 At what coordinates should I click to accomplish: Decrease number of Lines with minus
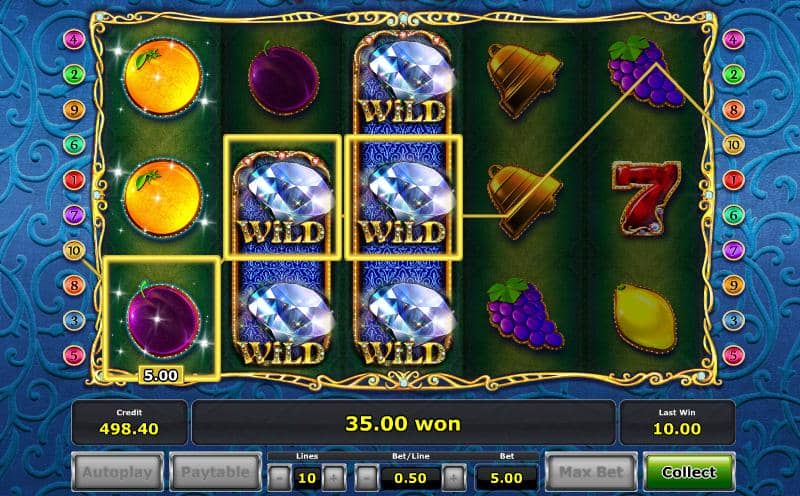click(280, 478)
